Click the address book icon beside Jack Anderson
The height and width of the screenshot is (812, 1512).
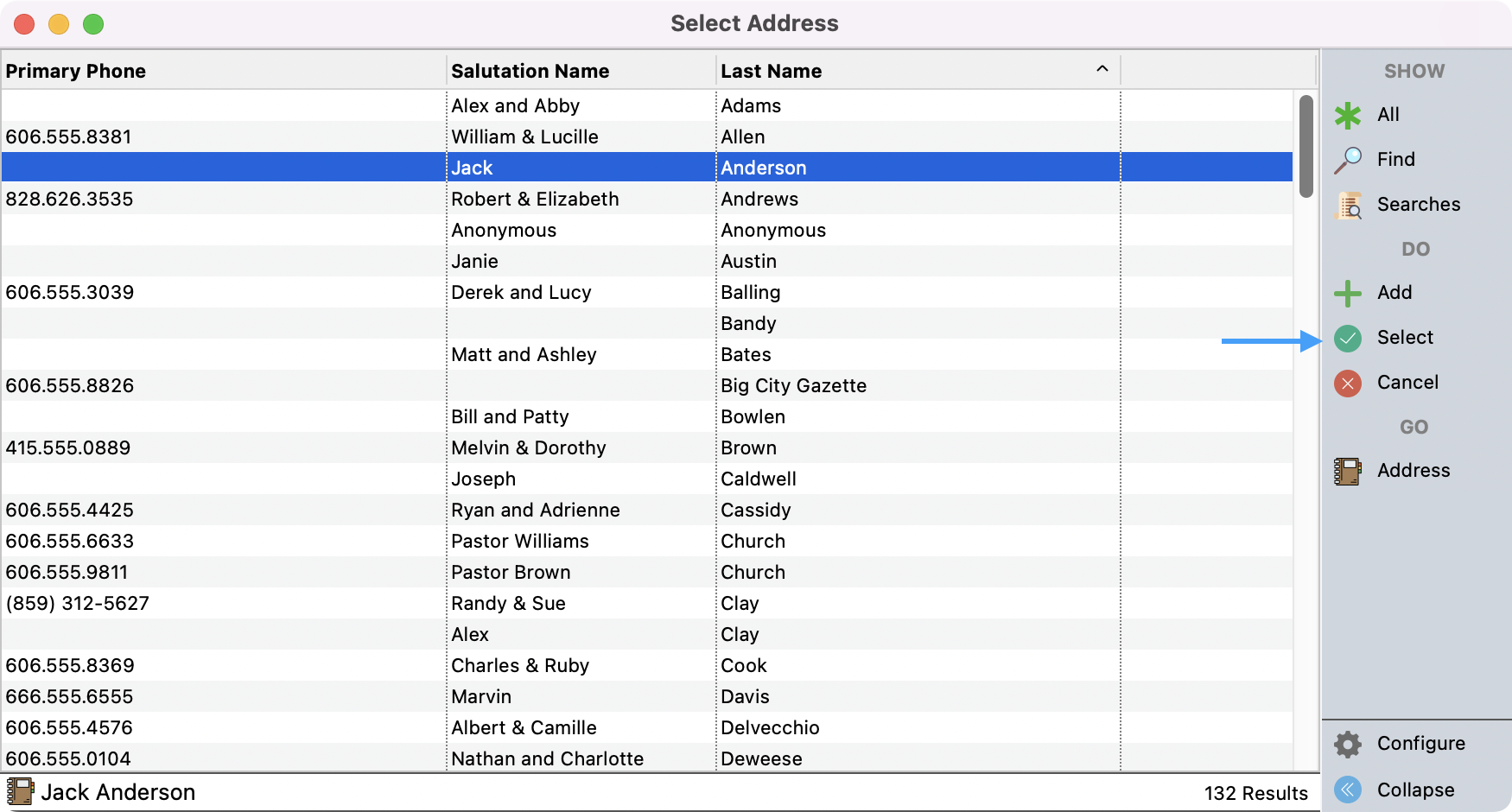22,791
